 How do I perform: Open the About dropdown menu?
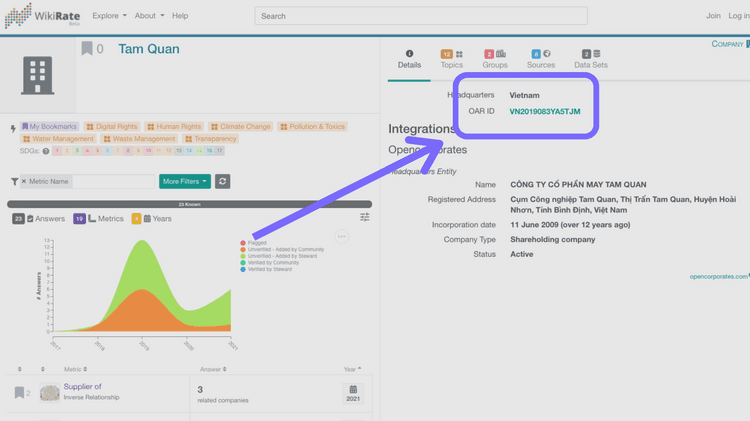pos(149,16)
